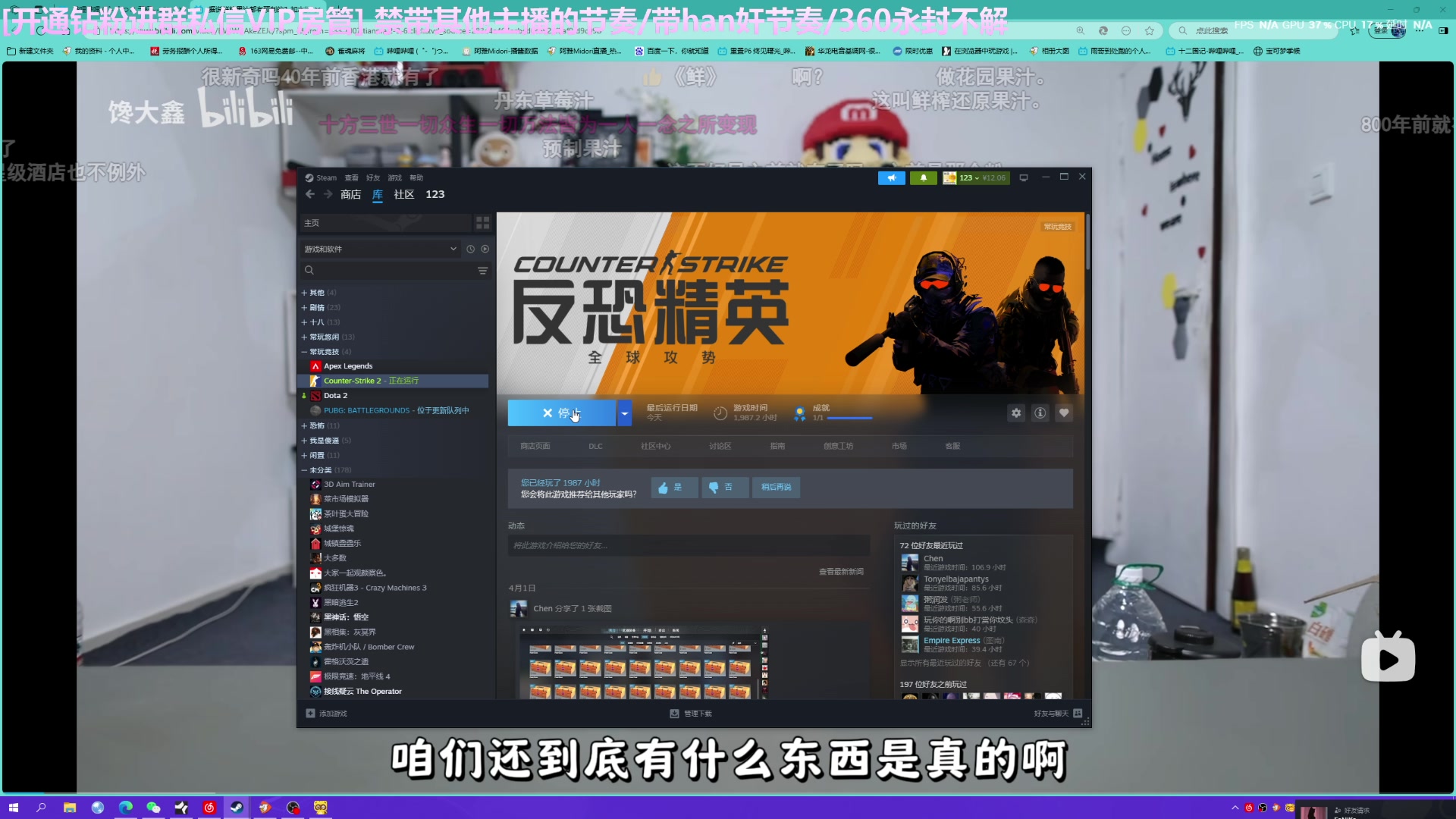Click 添加游戏 at the bottom left

tap(326, 714)
